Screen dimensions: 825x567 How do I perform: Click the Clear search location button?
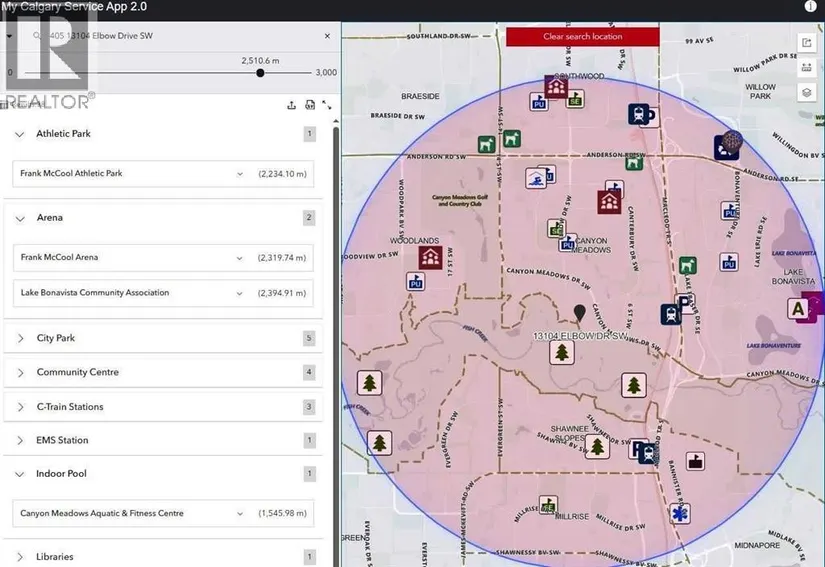582,37
